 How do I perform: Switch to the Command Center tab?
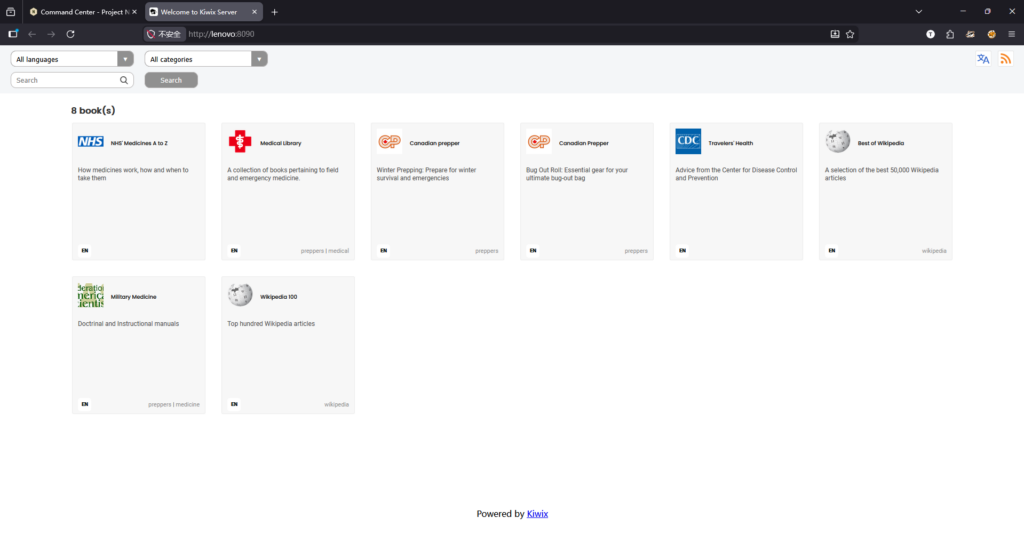pyautogui.click(x=83, y=12)
